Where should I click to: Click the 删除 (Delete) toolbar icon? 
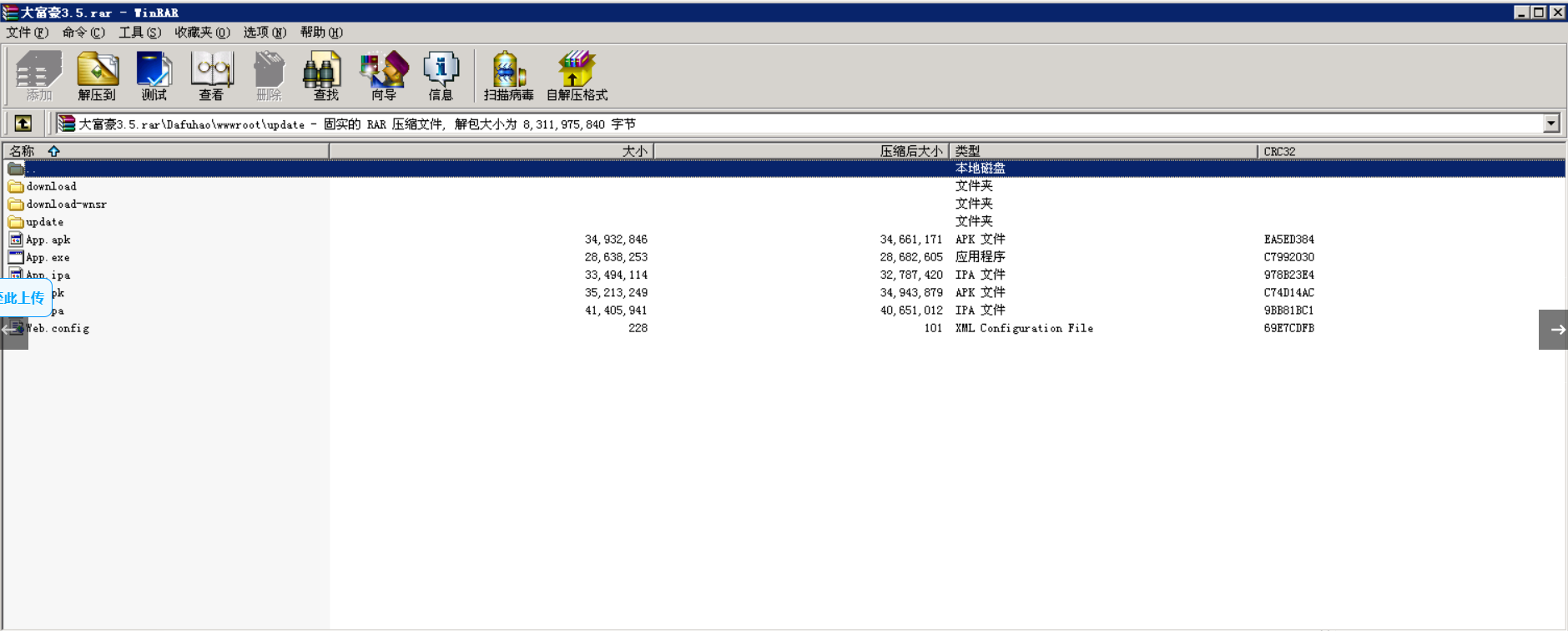[269, 76]
